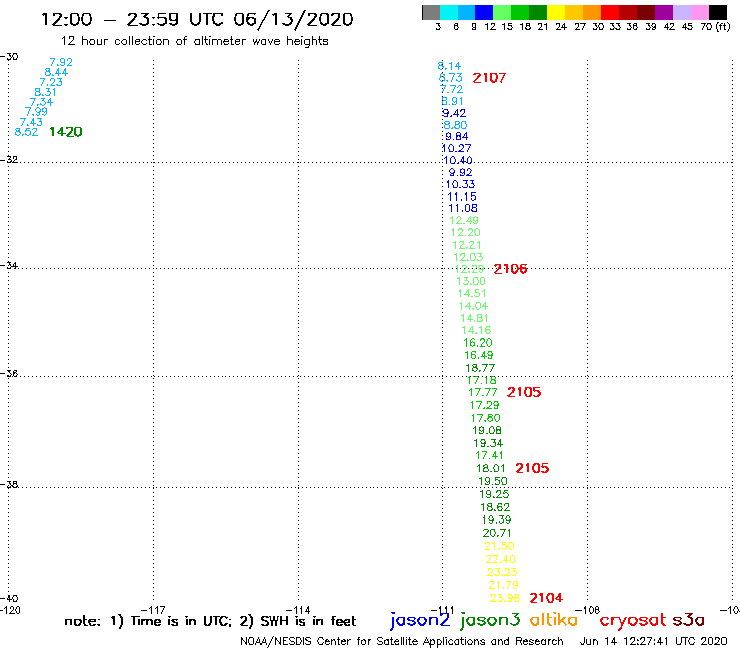Click the gray swatch in the color scale
The height and width of the screenshot is (650, 740).
click(x=431, y=12)
